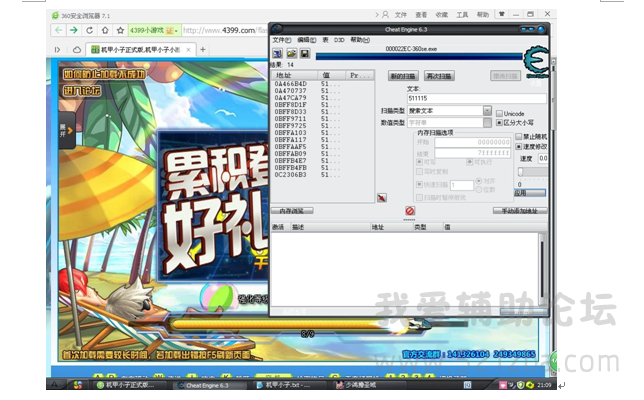Viewport: 644px width, 400px height.
Task: Toggle the 可执行 executable checkbox
Action: click(x=469, y=162)
